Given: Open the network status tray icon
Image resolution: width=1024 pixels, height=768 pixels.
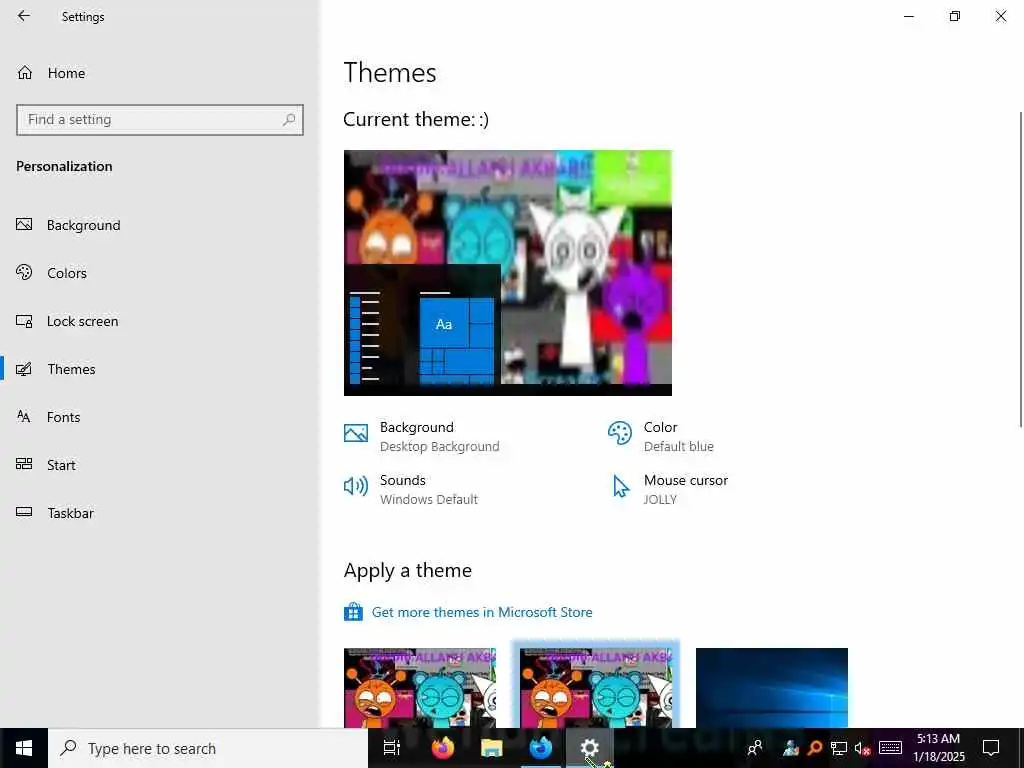Looking at the screenshot, I should [x=839, y=748].
